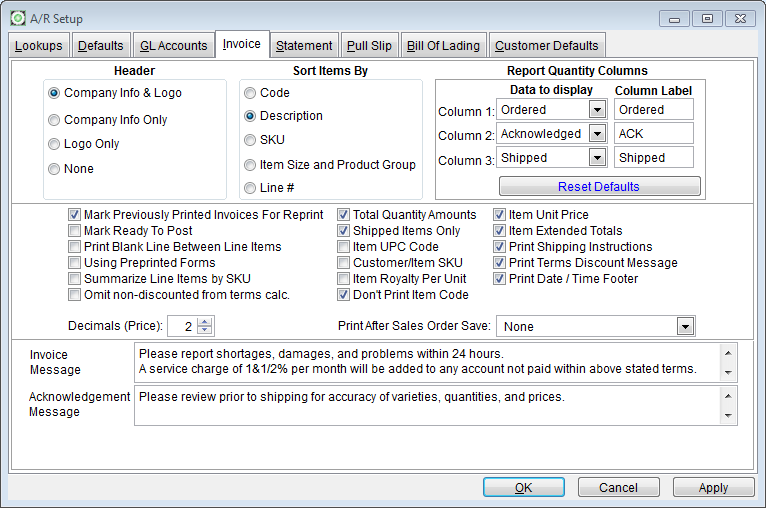Sort items by SKU radio button

pyautogui.click(x=250, y=140)
